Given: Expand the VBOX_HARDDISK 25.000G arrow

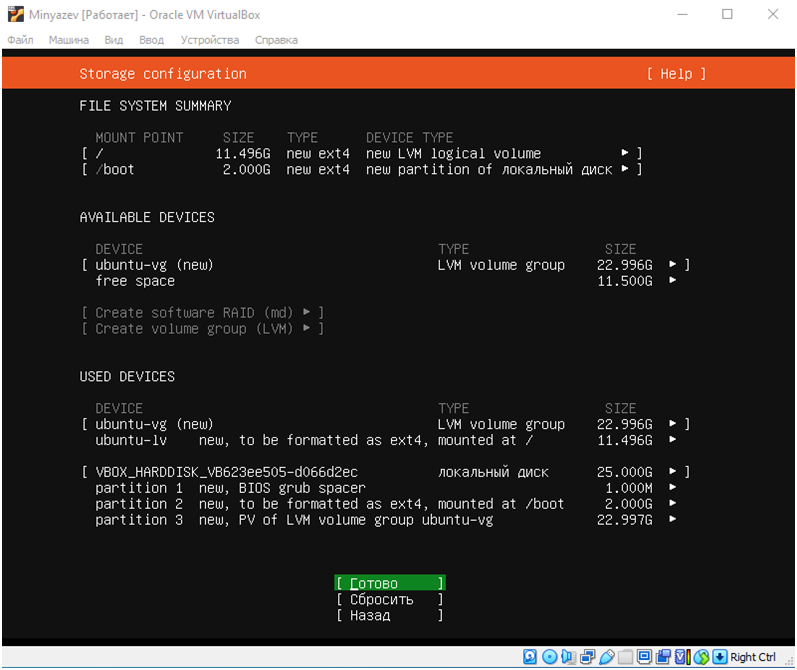Looking at the screenshot, I should coord(672,471).
